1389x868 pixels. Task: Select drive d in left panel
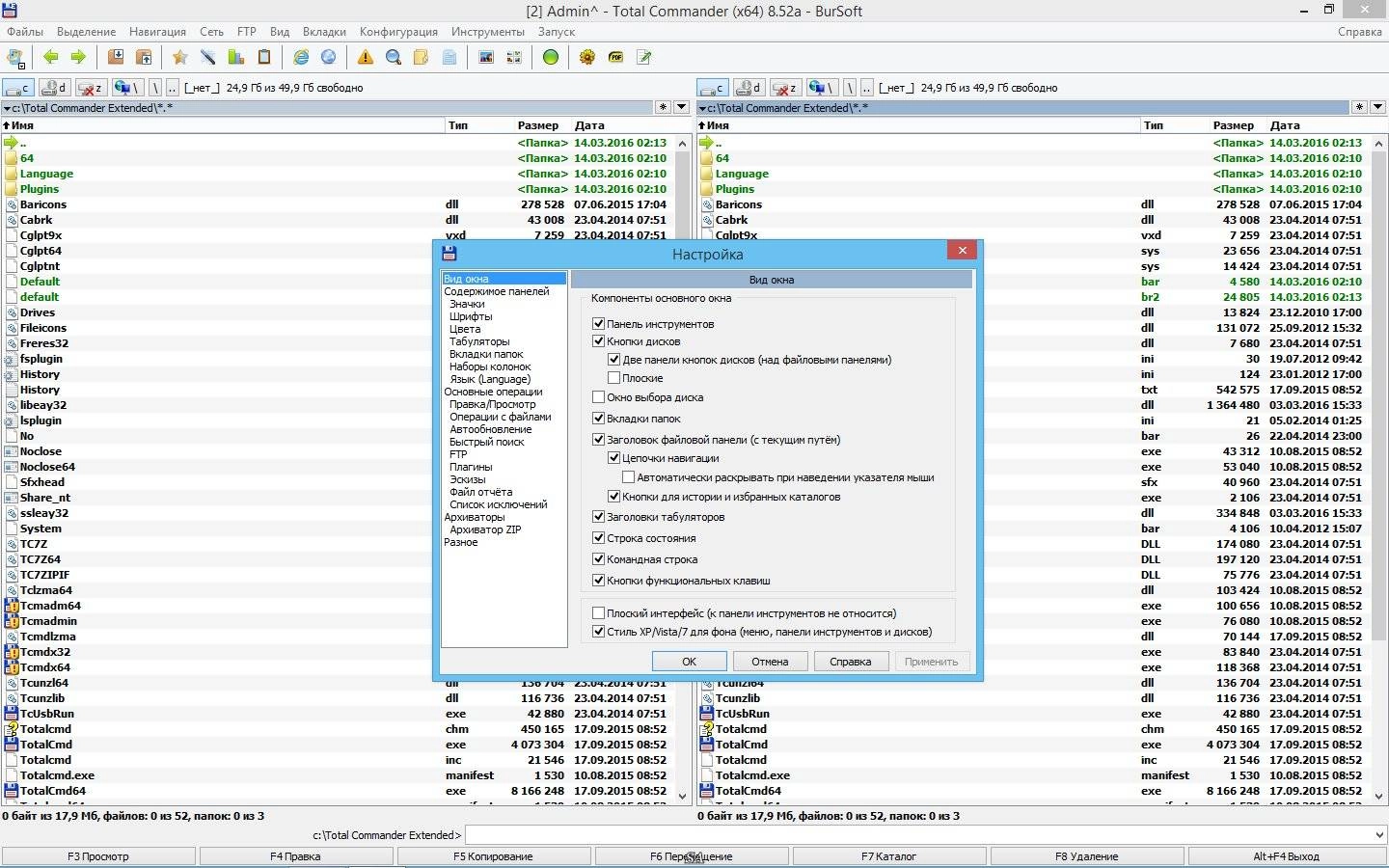pos(55,88)
